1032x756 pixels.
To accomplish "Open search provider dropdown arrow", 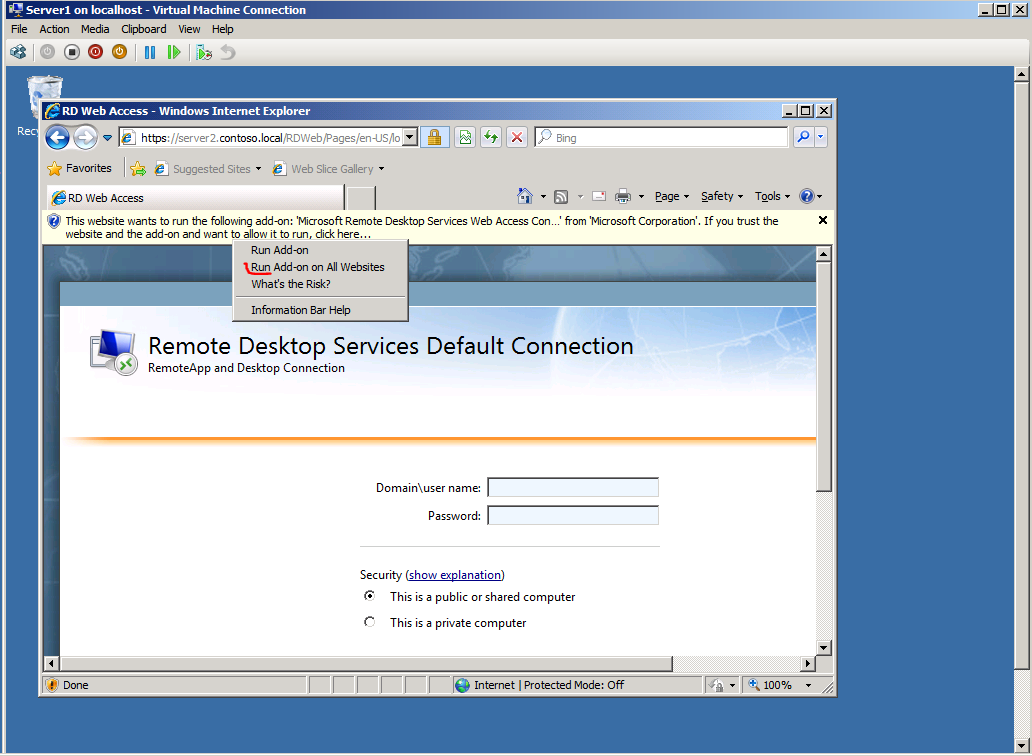I will click(x=821, y=137).
